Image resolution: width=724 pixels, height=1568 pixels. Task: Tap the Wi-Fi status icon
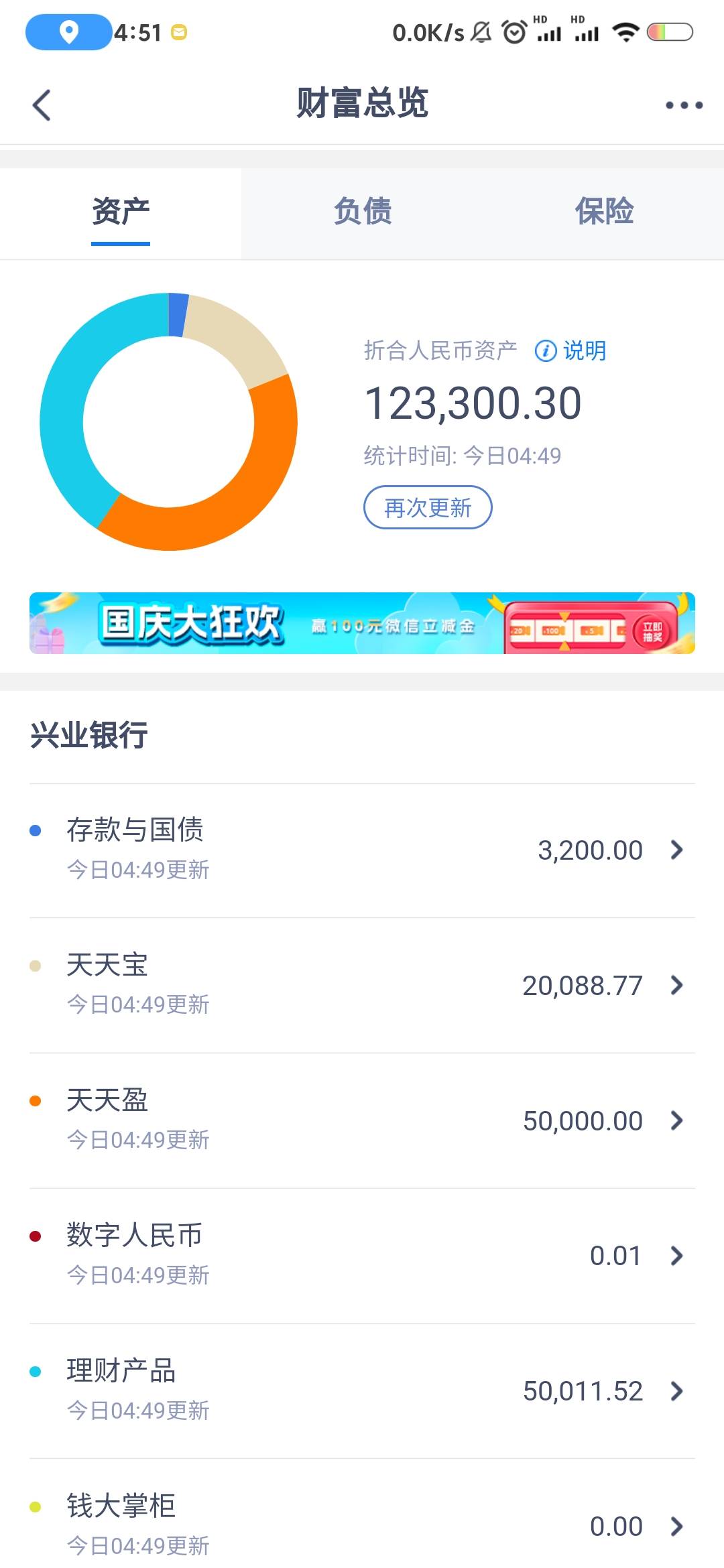point(626,31)
